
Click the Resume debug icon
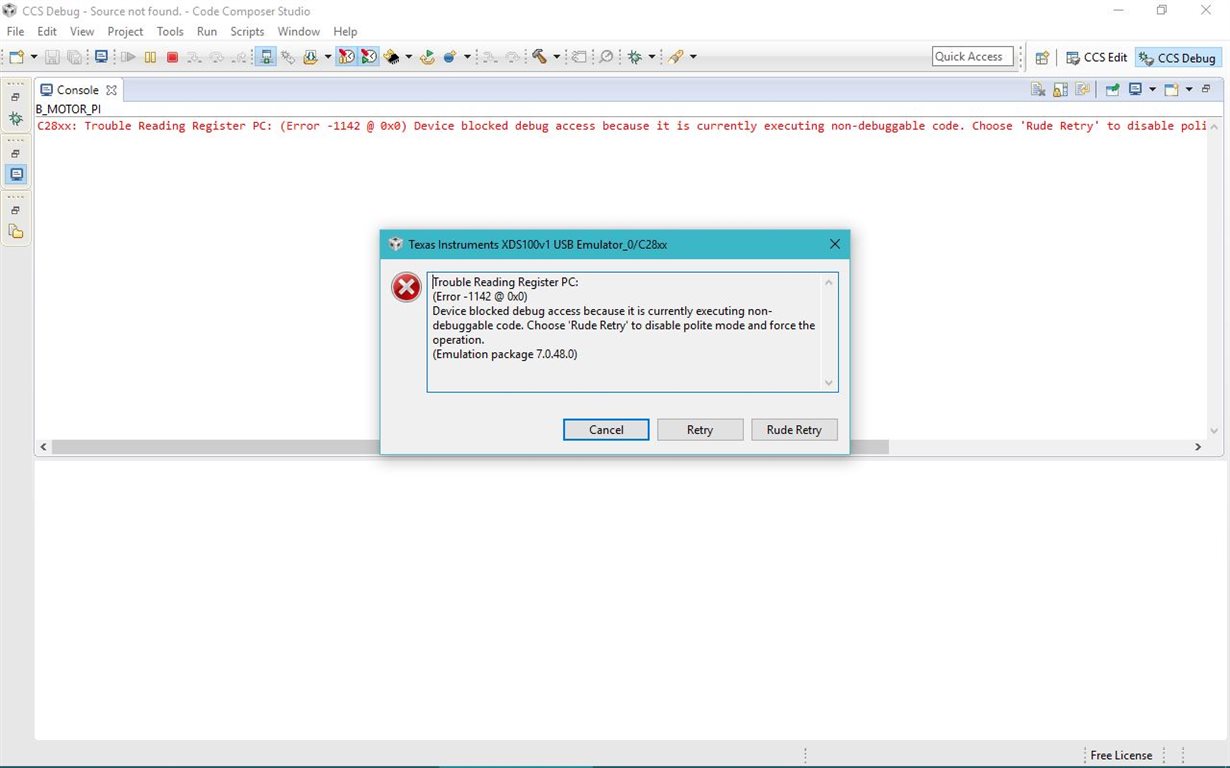[128, 57]
